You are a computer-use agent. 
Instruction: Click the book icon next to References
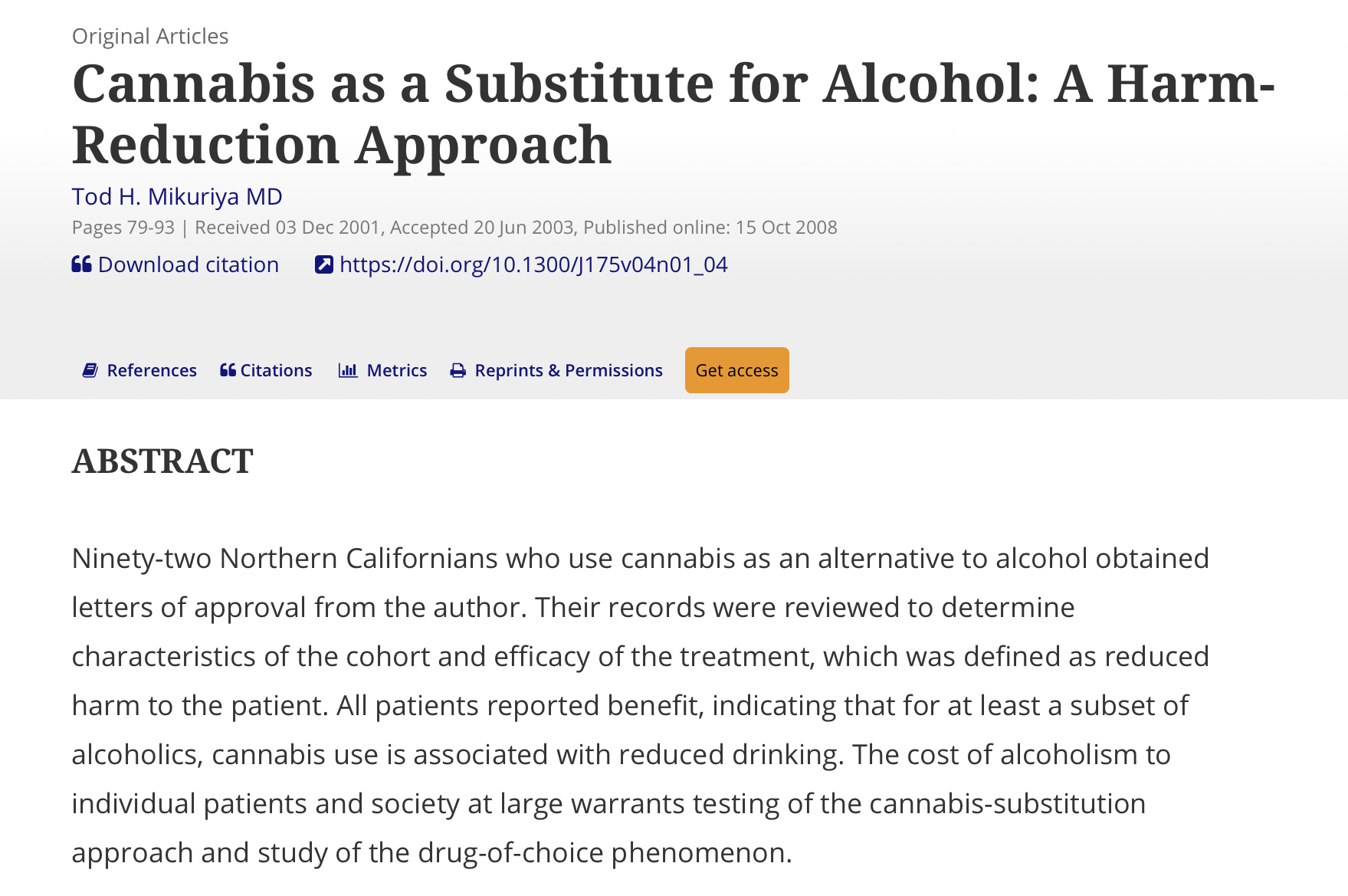[x=90, y=370]
